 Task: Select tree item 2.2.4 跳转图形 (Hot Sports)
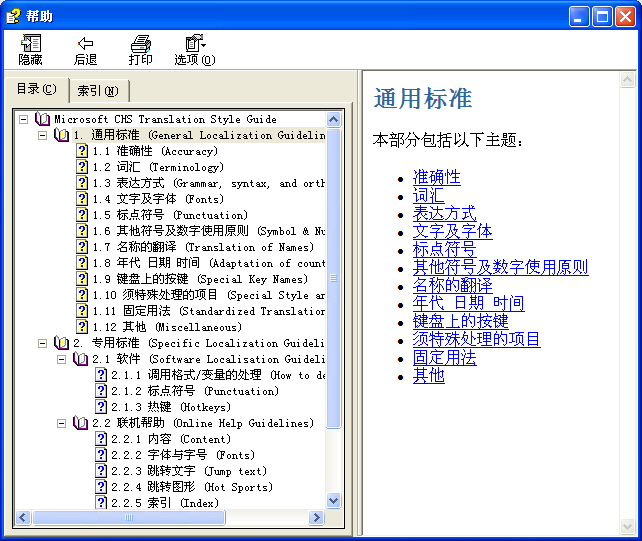[192, 487]
